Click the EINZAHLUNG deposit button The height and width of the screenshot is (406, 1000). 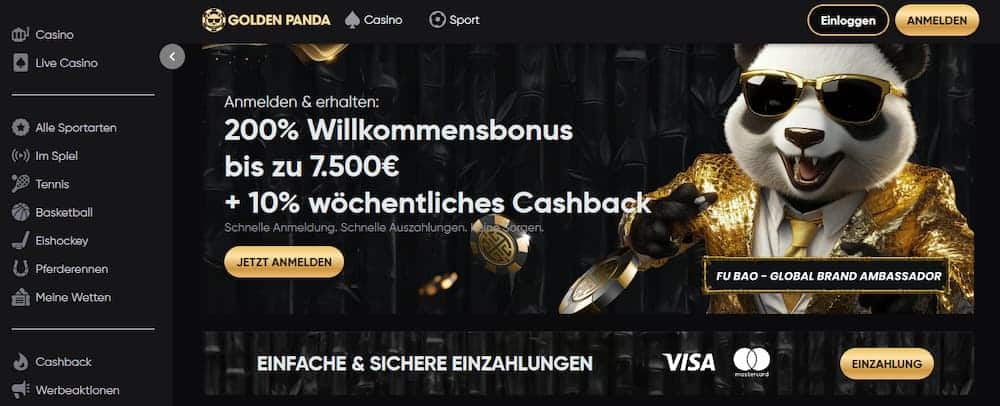(x=886, y=364)
